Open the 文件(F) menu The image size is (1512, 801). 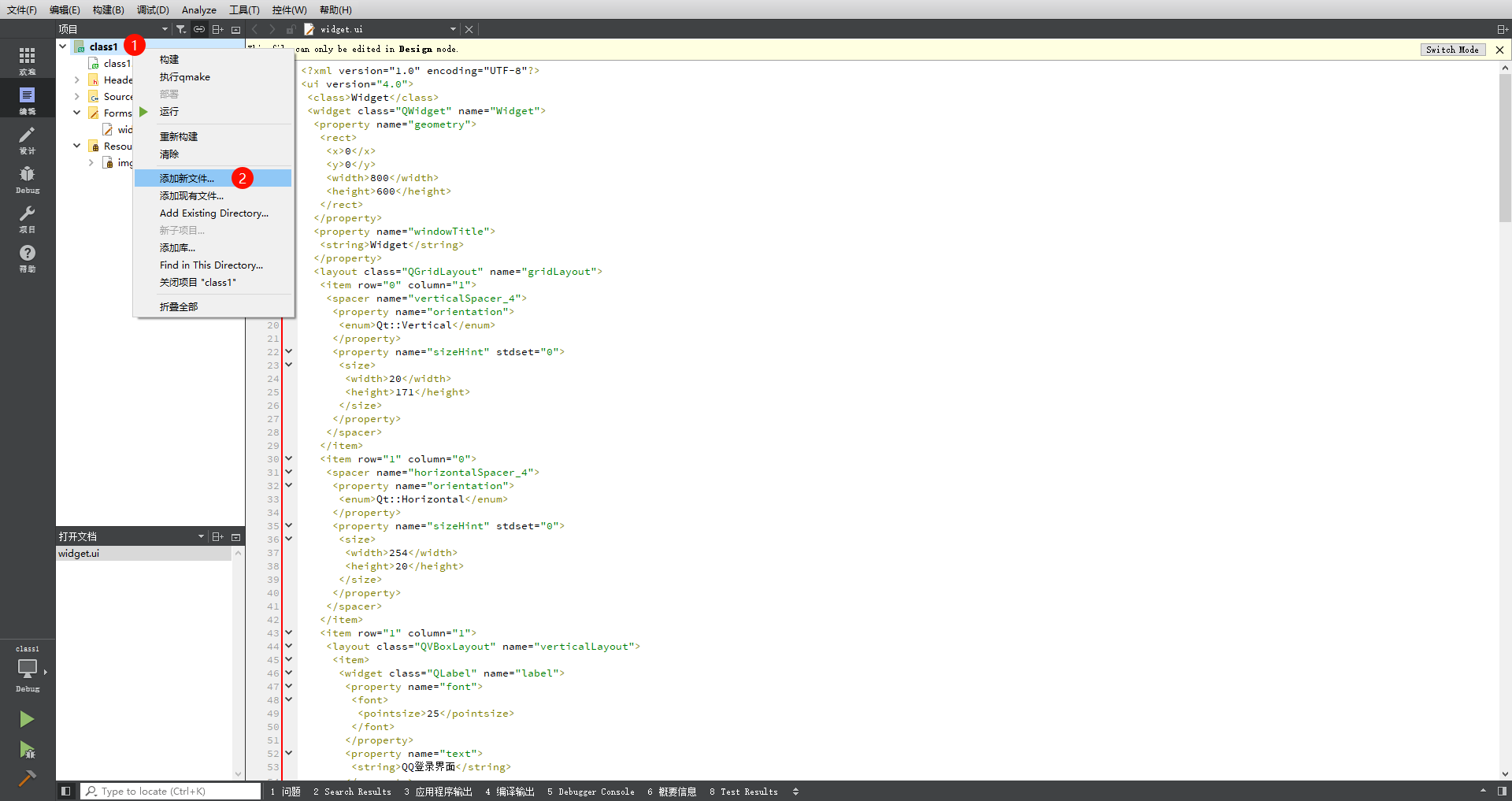(22, 9)
